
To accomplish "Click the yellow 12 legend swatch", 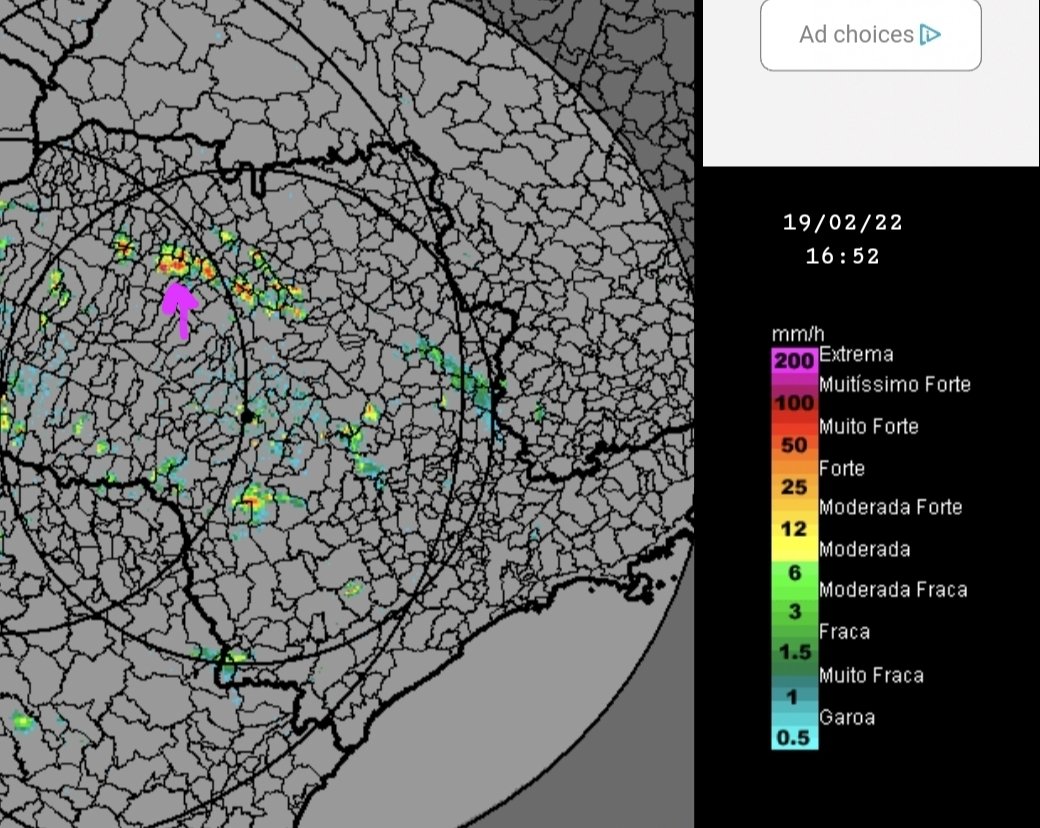I will [x=794, y=529].
